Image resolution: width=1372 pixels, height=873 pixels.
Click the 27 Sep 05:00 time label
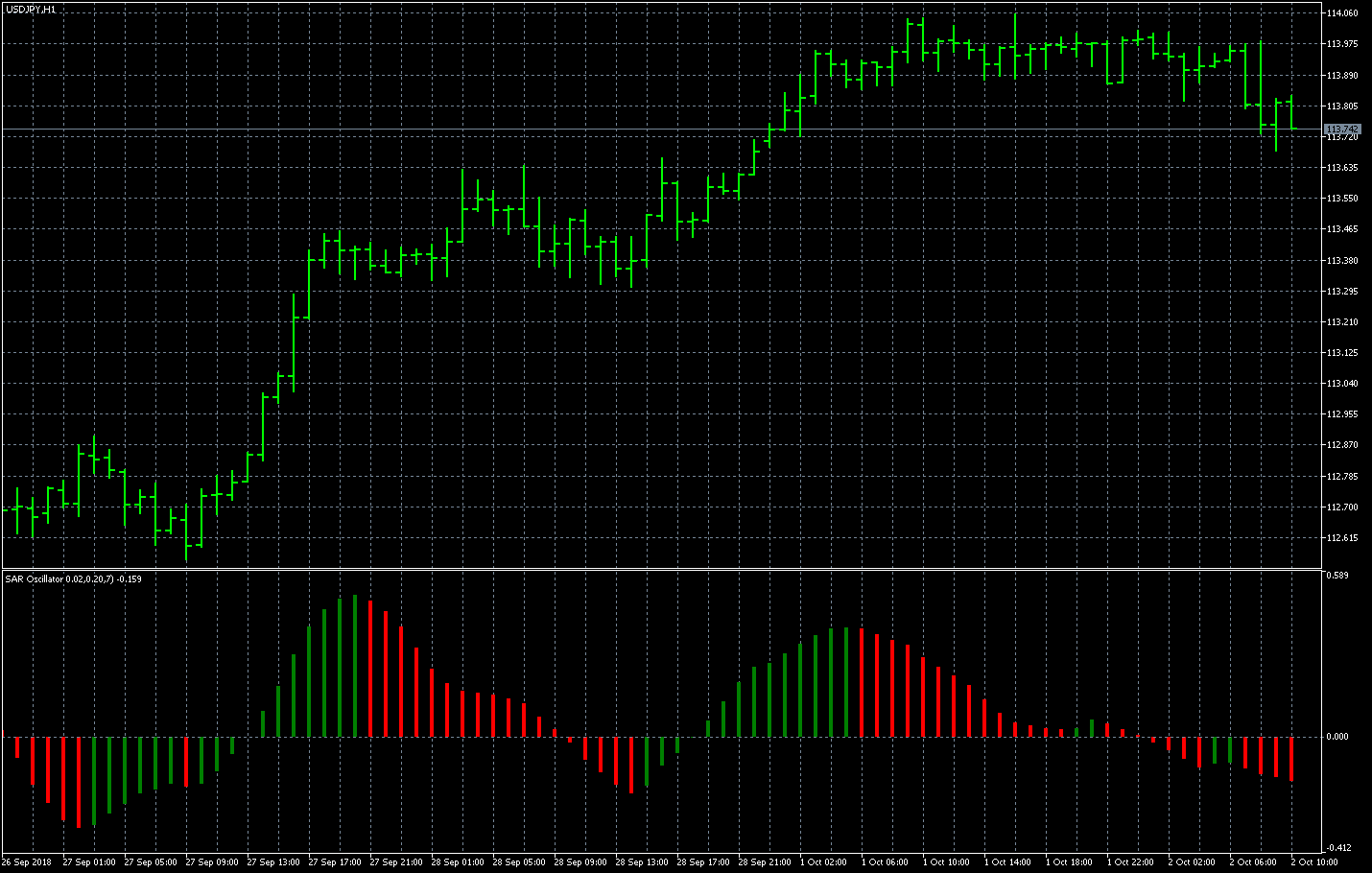(151, 862)
